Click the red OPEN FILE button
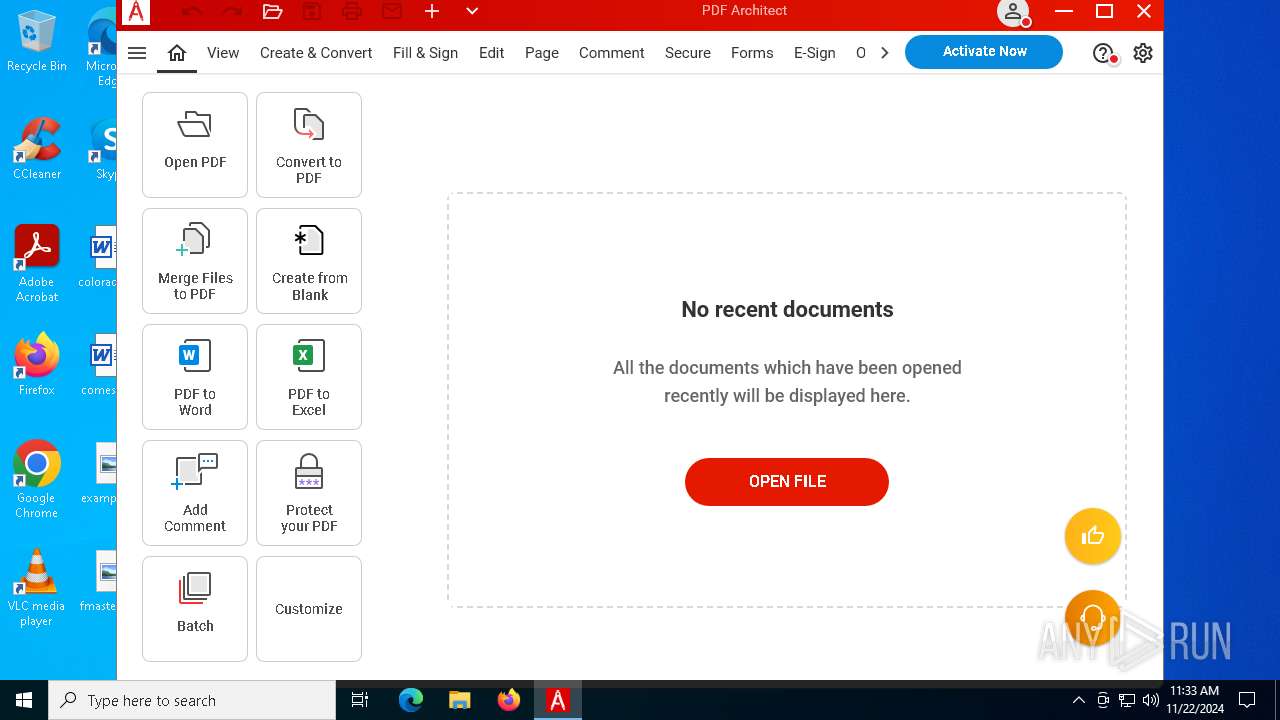 (787, 482)
